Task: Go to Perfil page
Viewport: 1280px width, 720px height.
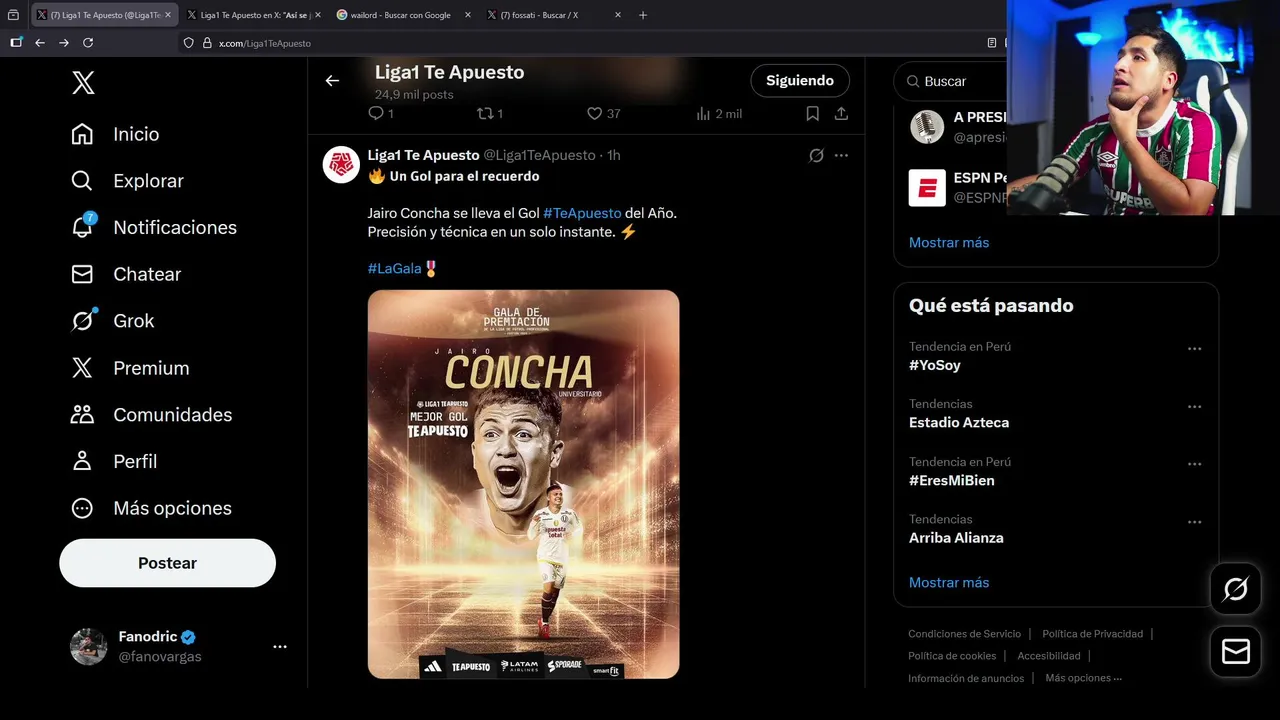Action: (114, 461)
